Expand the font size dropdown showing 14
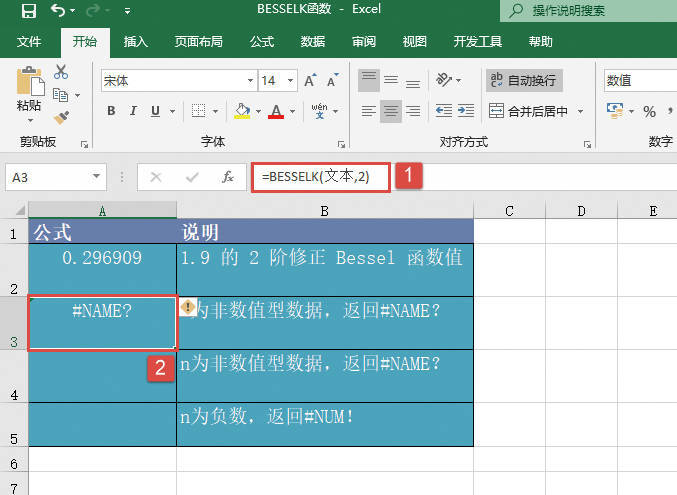Viewport: 677px width, 495px height. [289, 80]
